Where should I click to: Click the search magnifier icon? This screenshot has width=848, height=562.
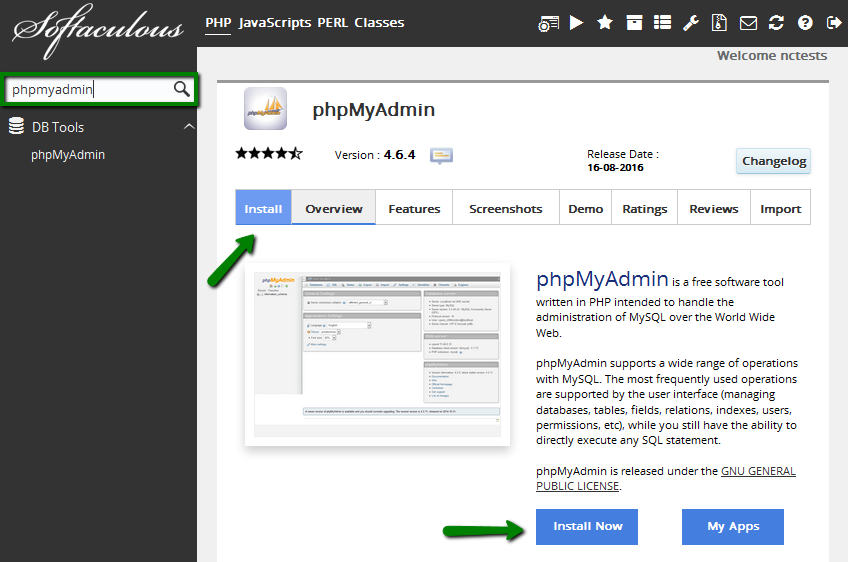click(182, 89)
